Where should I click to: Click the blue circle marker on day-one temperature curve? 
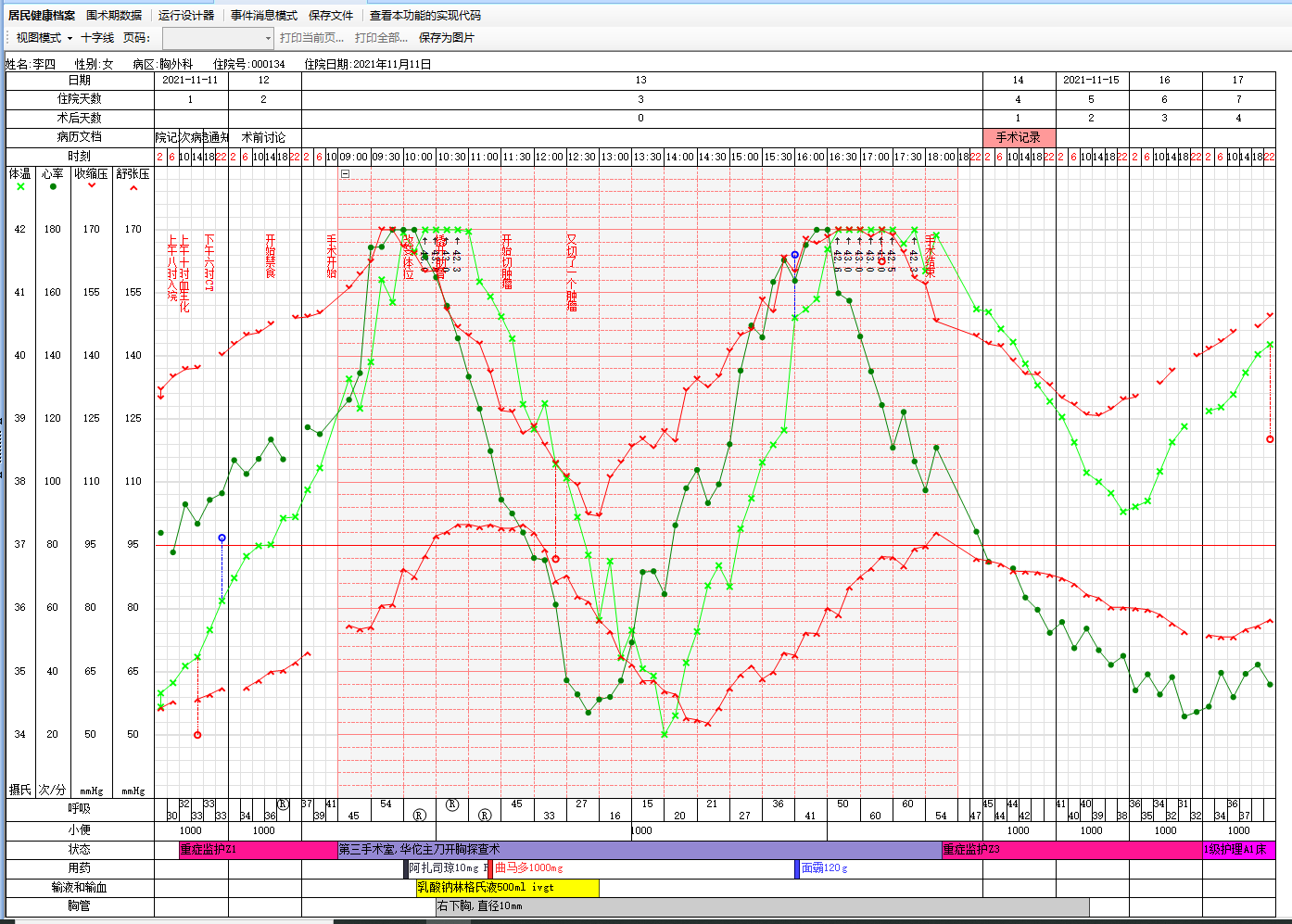tap(222, 538)
